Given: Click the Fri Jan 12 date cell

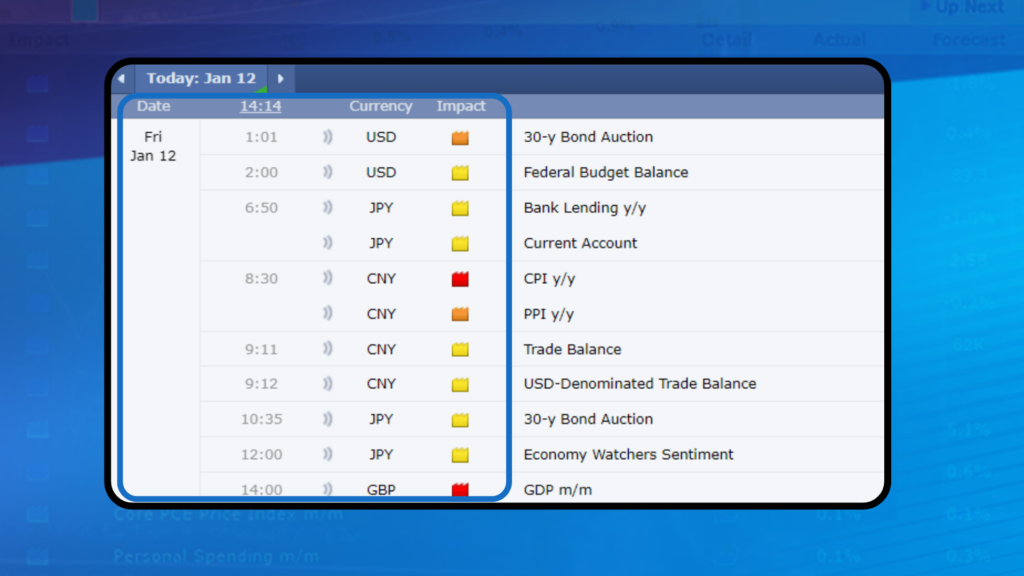Looking at the screenshot, I should pyautogui.click(x=153, y=146).
